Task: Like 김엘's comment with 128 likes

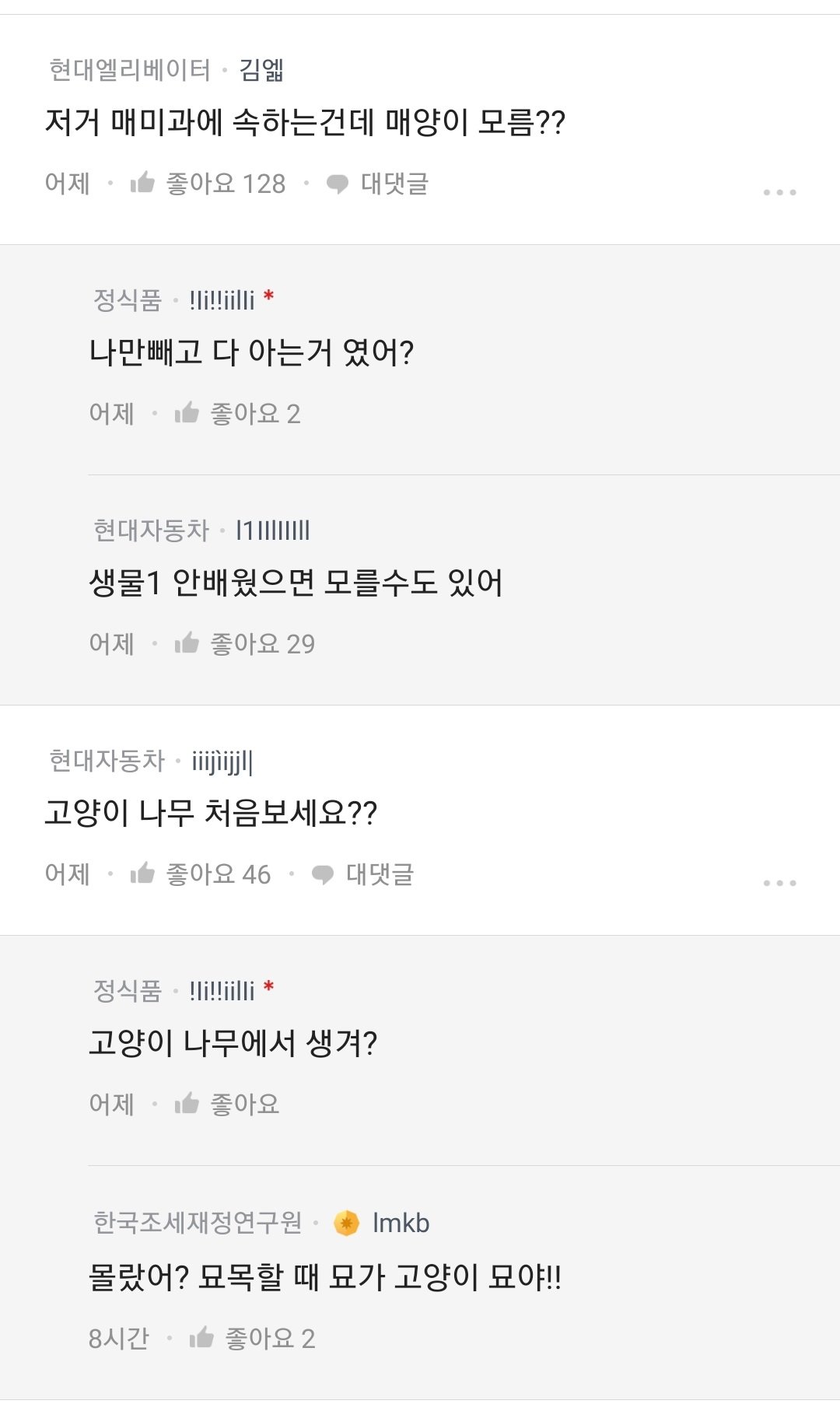Action: point(142,183)
